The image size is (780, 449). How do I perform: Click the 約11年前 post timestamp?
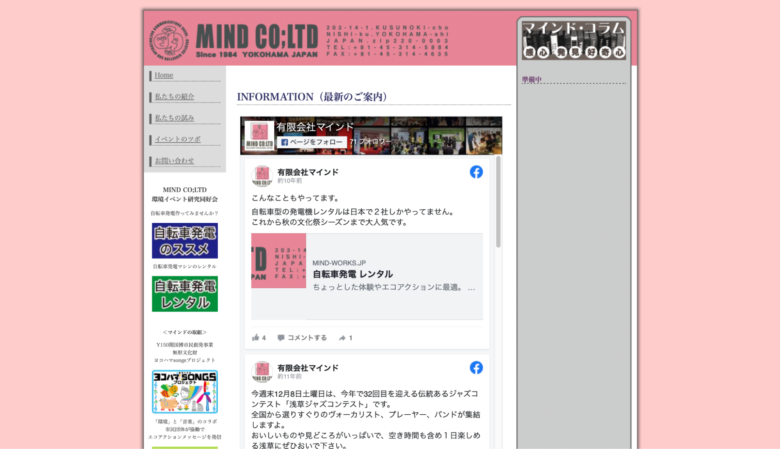(290, 377)
